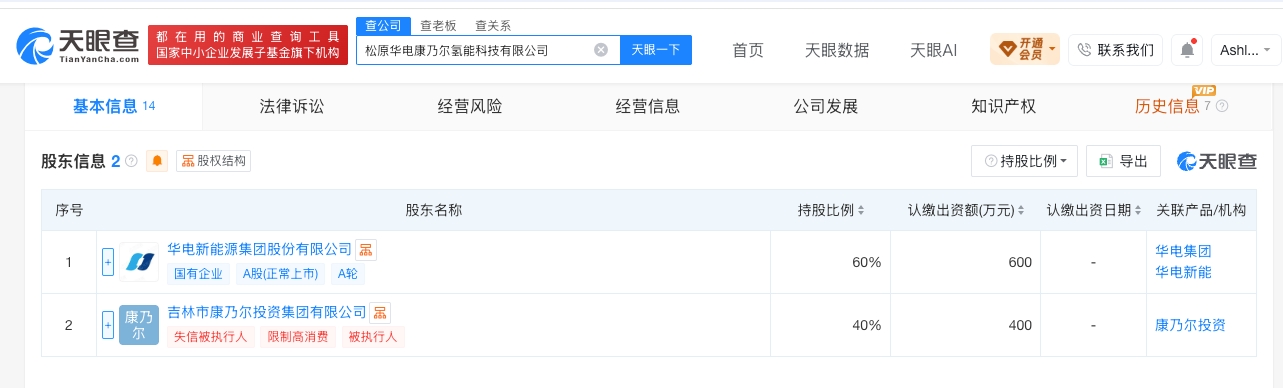The height and width of the screenshot is (388, 1283).
Task: Open 吉林市康乃尔投资集团有限公司 link
Action: click(x=267, y=312)
